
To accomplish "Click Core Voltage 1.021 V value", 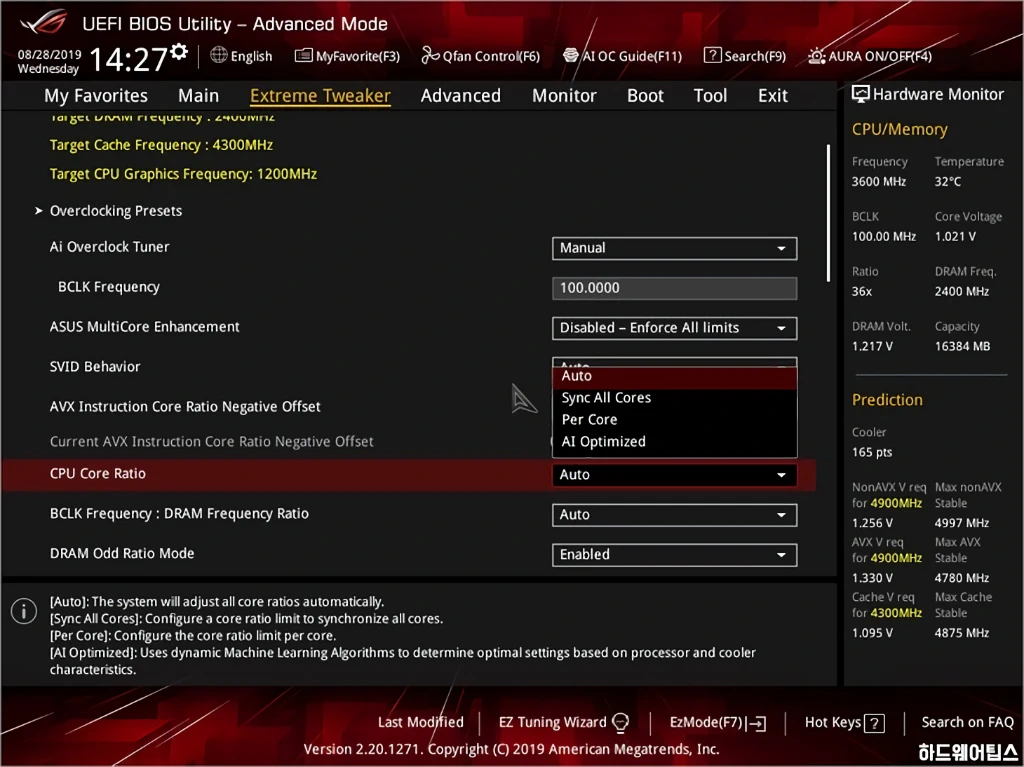I will coord(955,237).
